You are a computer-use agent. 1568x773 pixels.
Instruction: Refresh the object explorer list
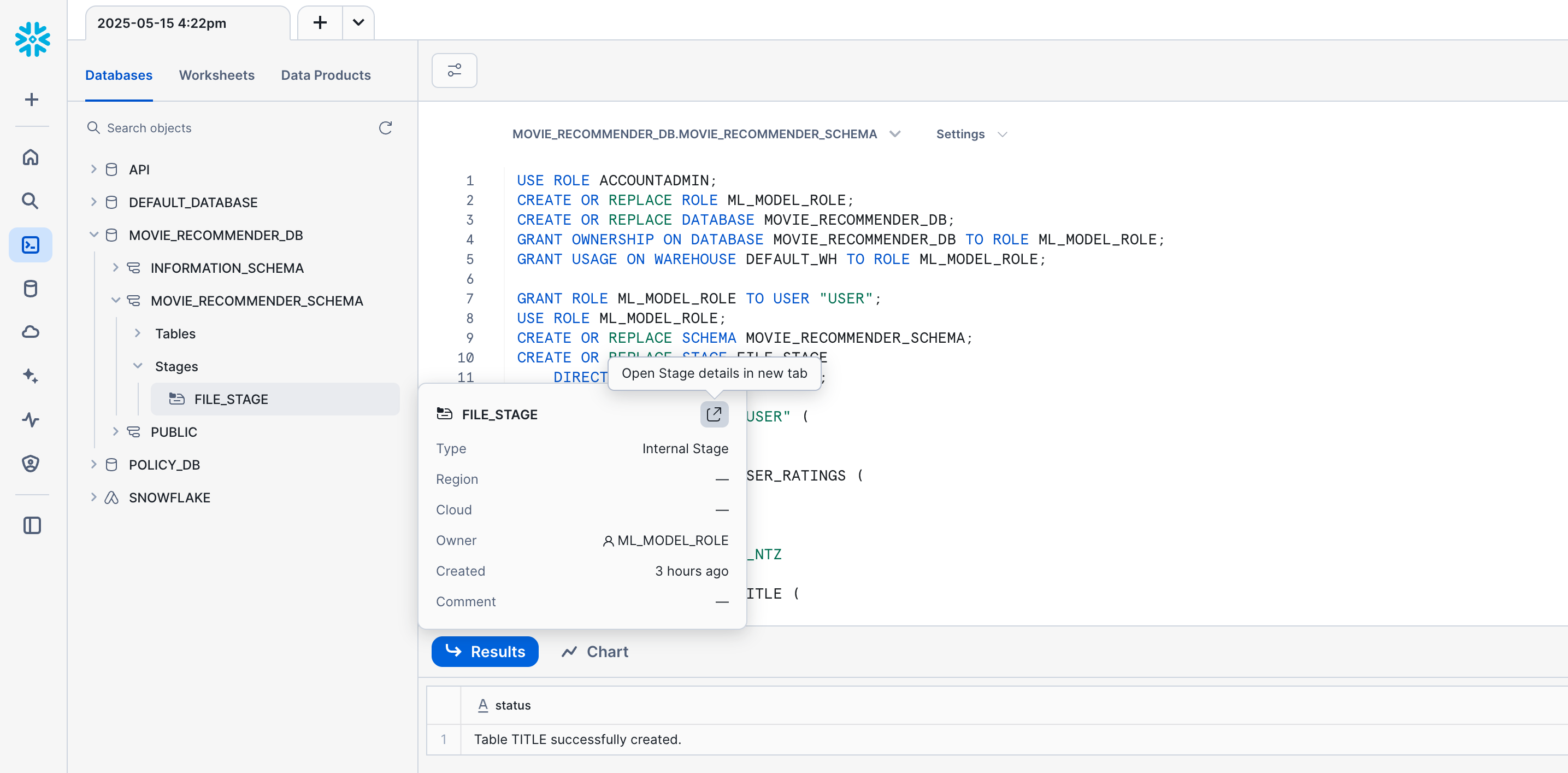(385, 128)
